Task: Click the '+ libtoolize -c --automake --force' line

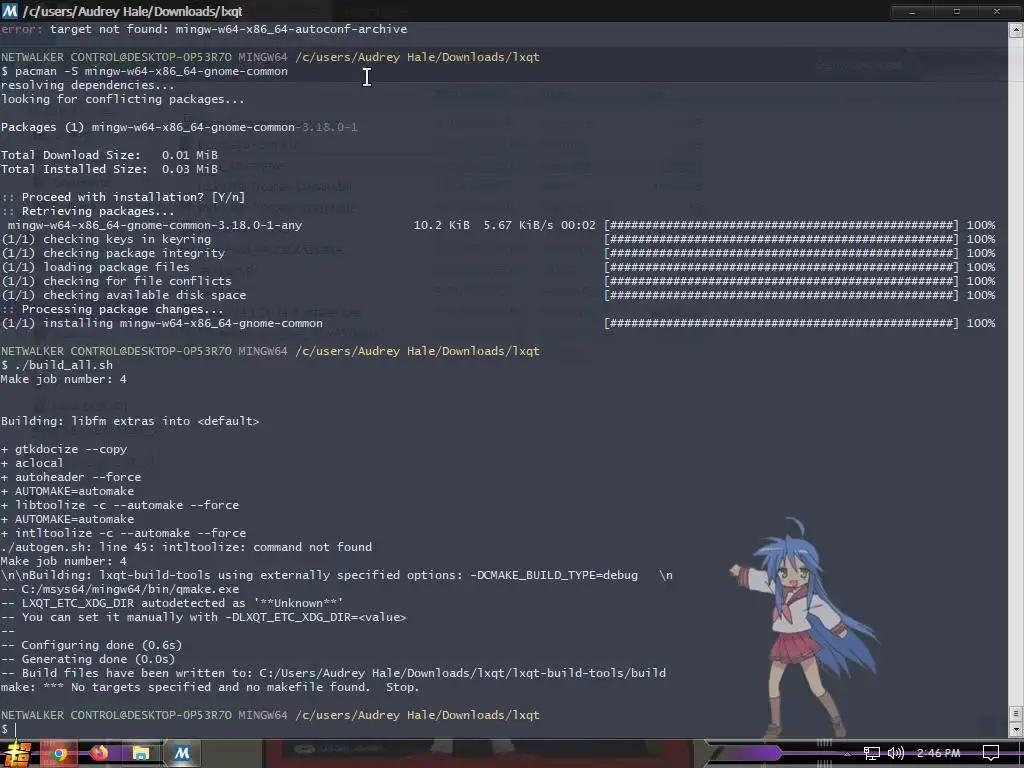Action: (120, 505)
